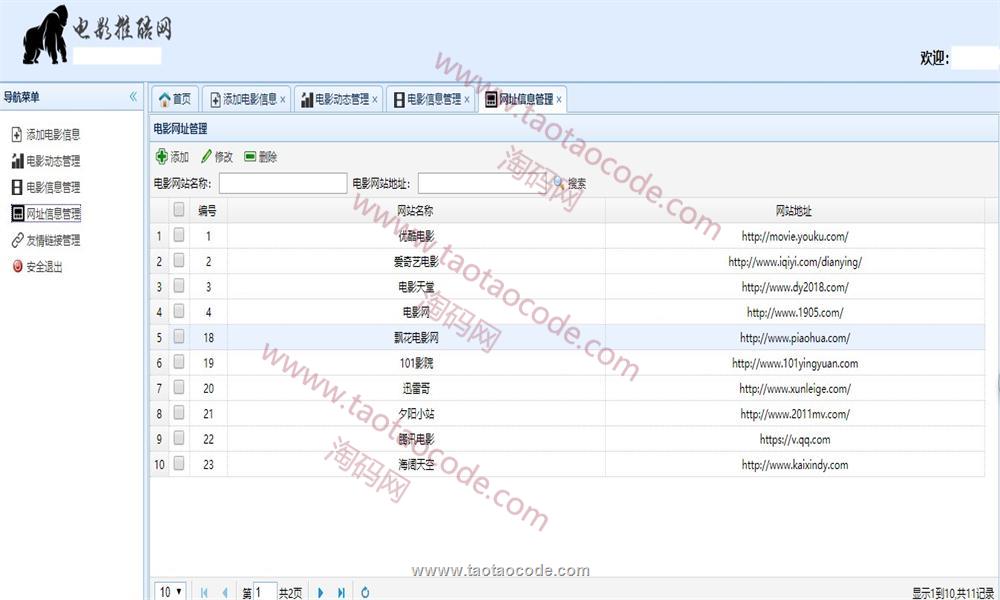Switch to the 首页 home tab
The height and width of the screenshot is (600, 1000).
tap(175, 99)
